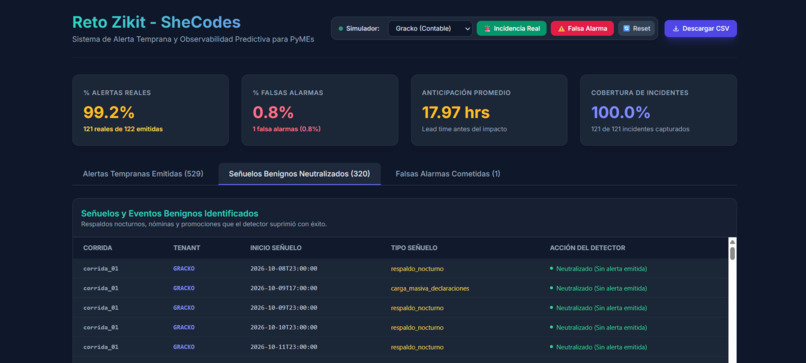The width and height of the screenshot is (806, 363).
Task: Reset the simulator with Reset button
Action: [x=636, y=29]
